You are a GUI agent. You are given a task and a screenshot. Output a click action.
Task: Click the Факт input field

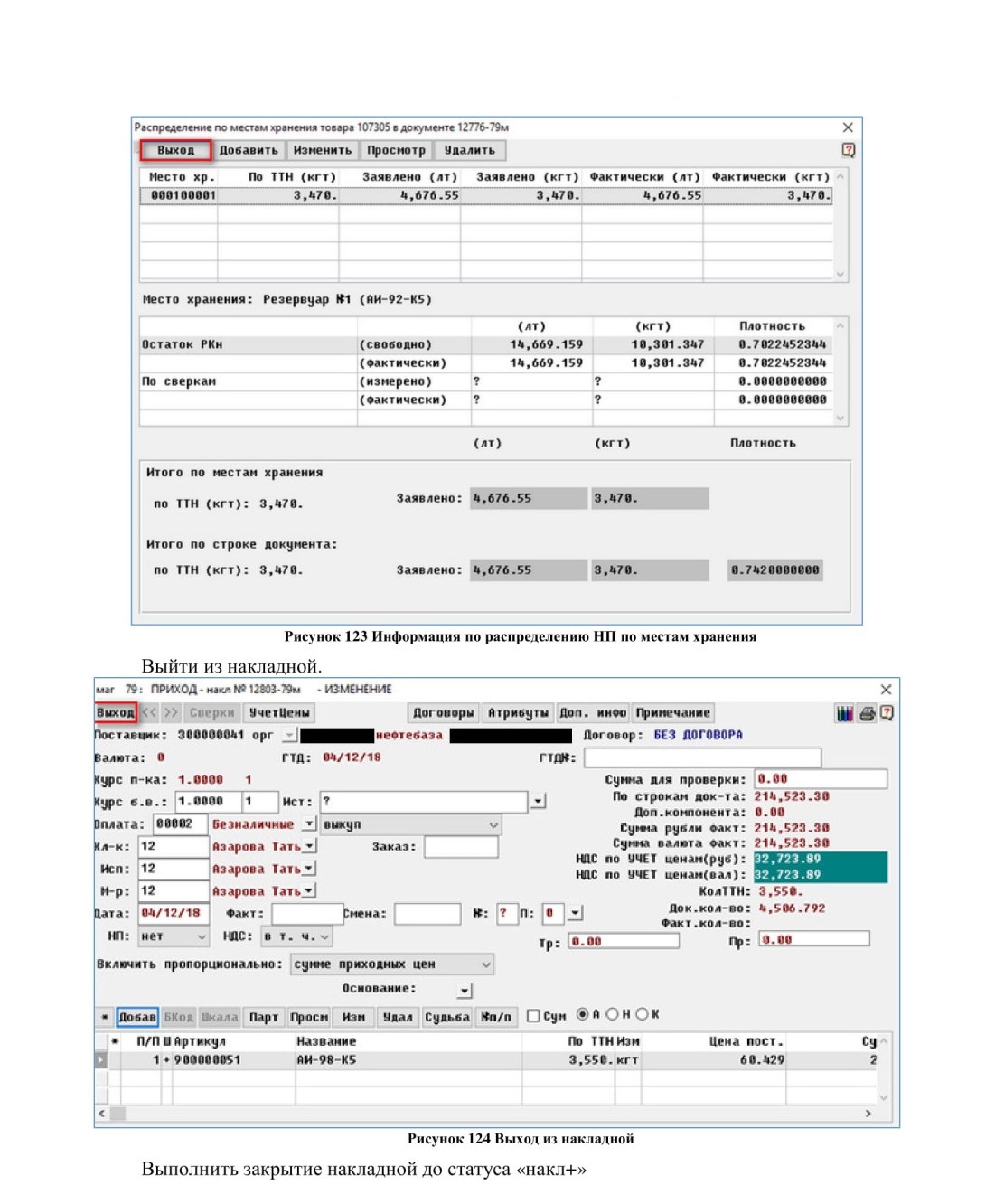[306, 913]
